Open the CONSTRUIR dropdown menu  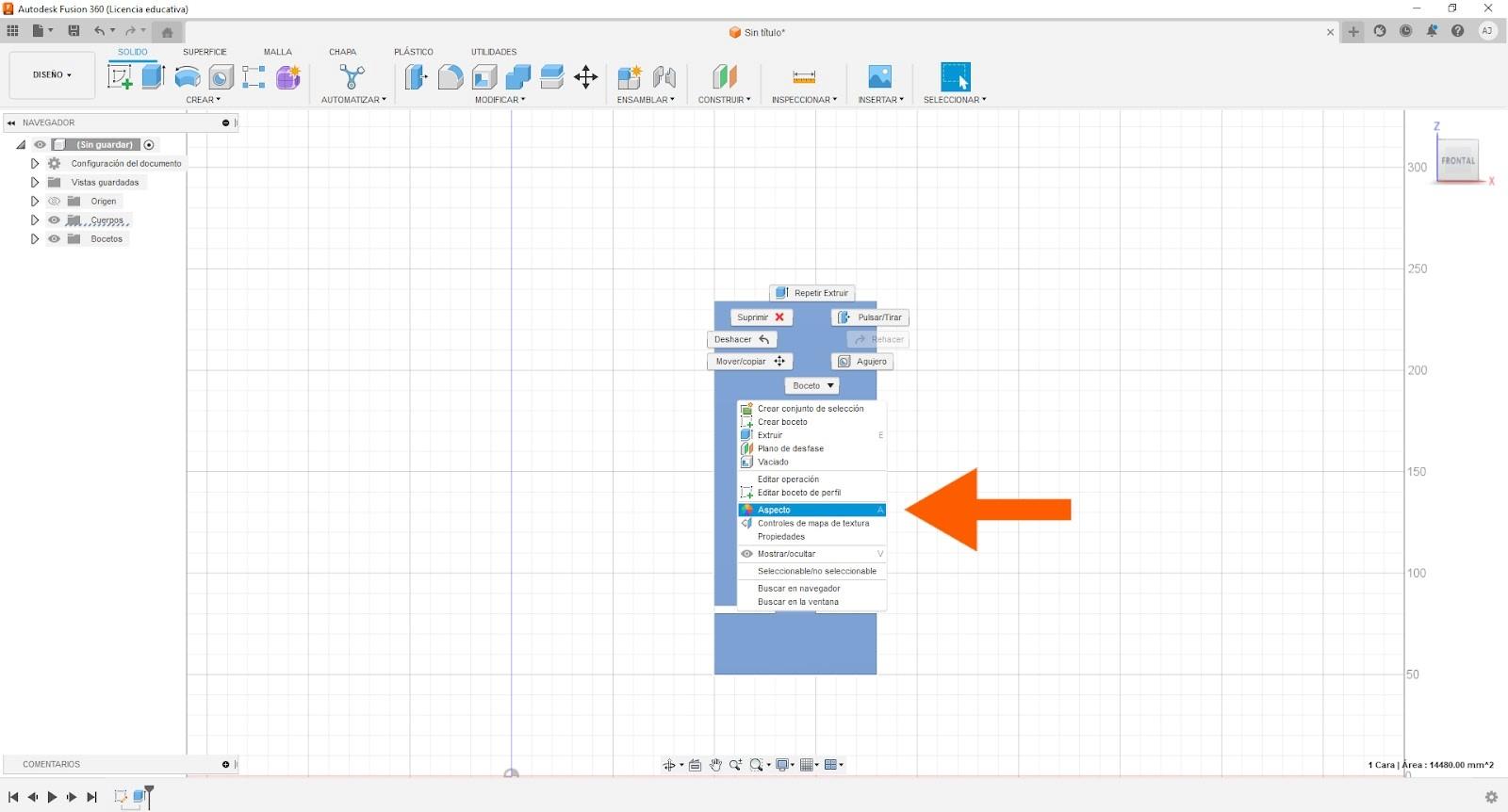click(724, 100)
